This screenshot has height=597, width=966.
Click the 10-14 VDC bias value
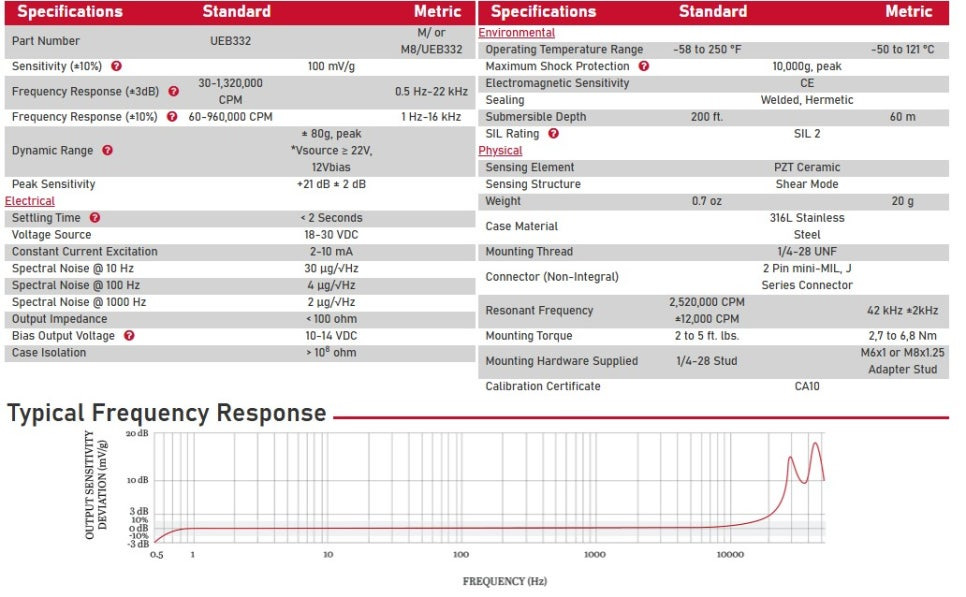click(331, 336)
